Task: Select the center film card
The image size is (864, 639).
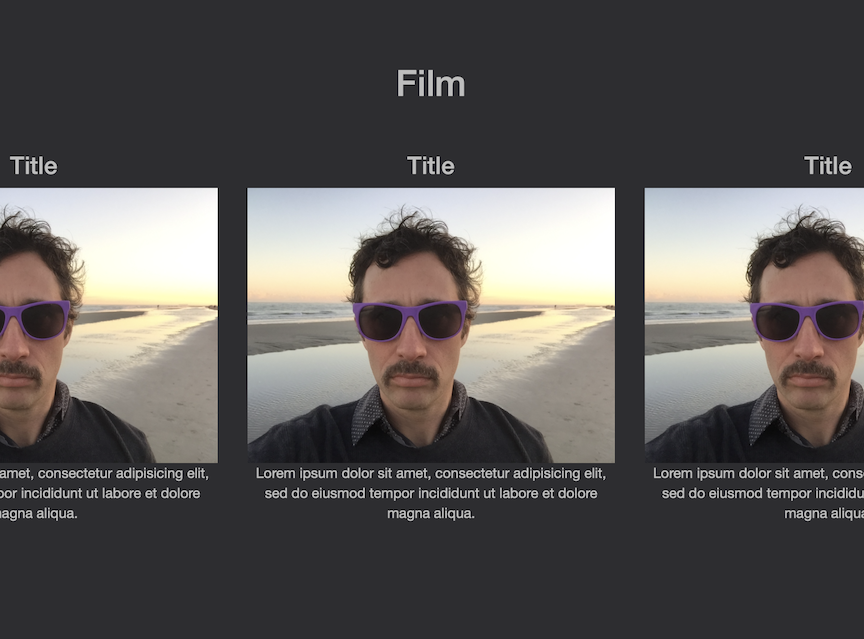Action: (430, 340)
